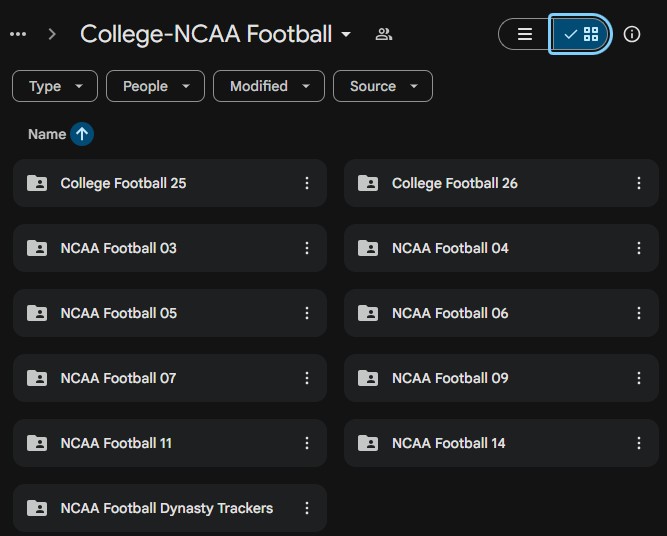Click shared folder icon of College Football 25
The height and width of the screenshot is (536, 667).
click(37, 183)
